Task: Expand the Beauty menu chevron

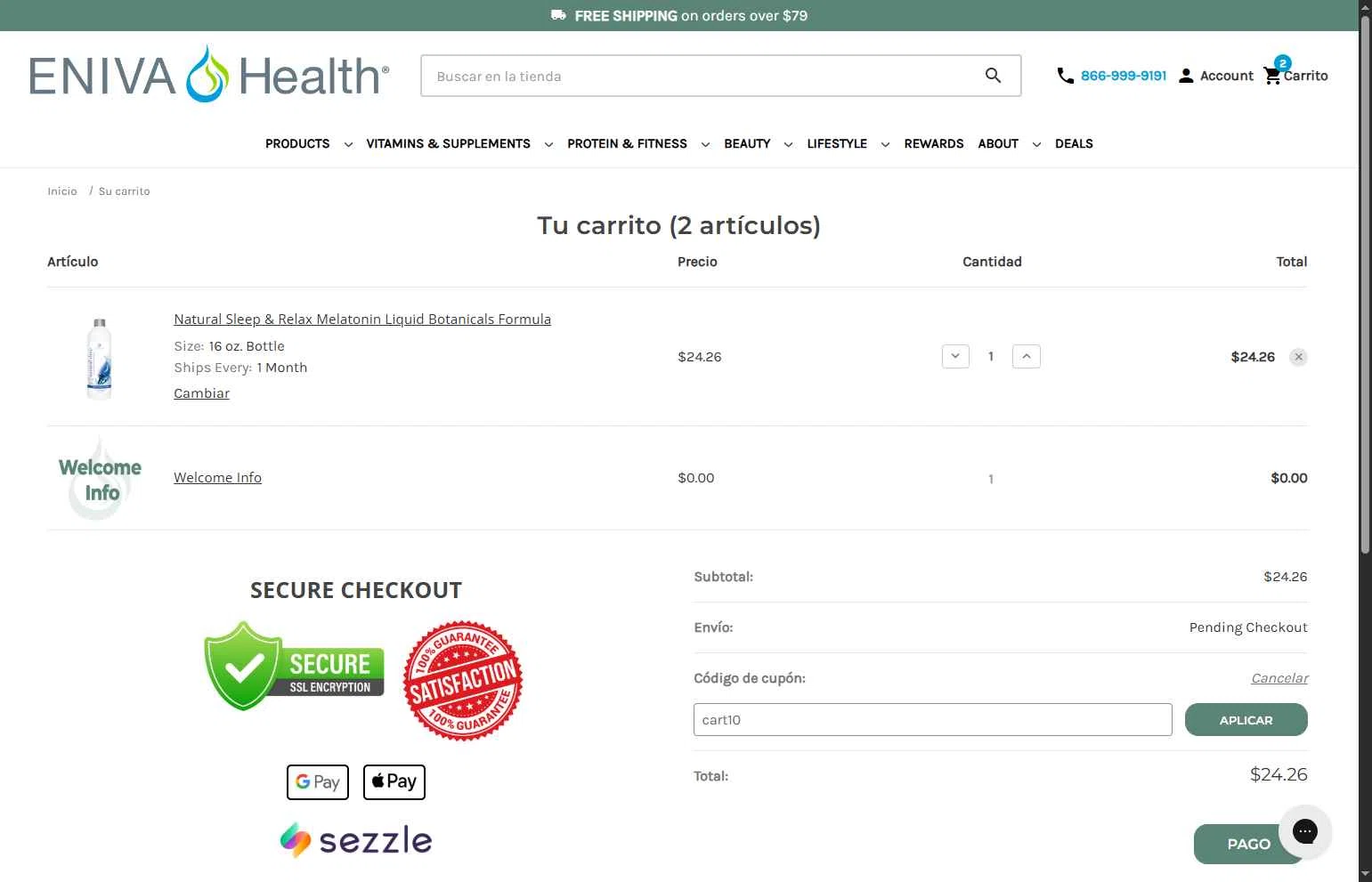Action: 788,144
